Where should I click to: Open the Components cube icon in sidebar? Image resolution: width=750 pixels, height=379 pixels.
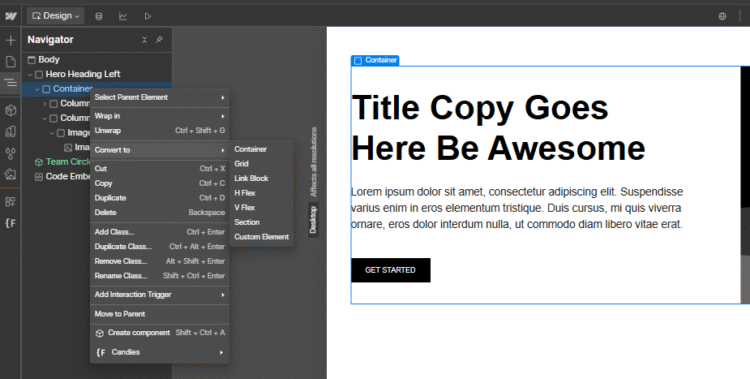(11, 110)
